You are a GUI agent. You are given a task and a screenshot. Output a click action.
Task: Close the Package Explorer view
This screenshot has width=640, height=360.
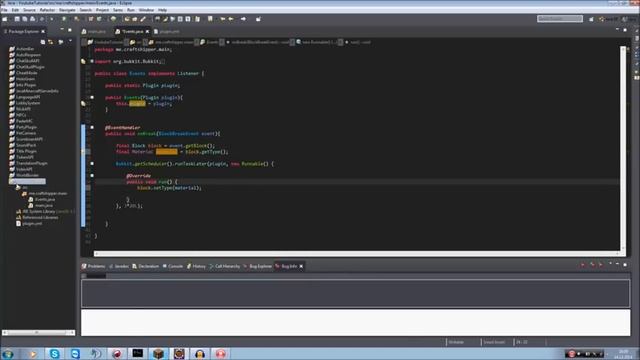point(43,31)
